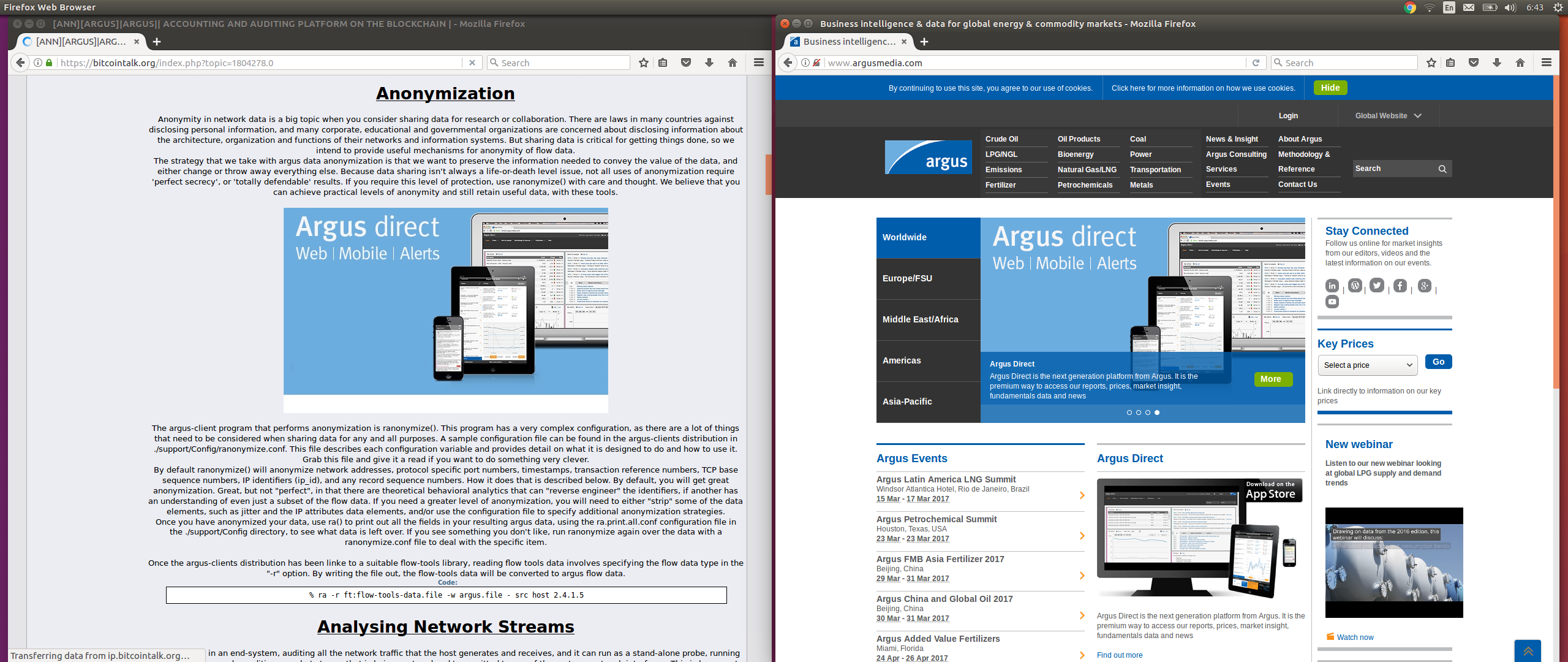Click Login link on Argus site
The height and width of the screenshot is (662, 1568).
tap(1288, 116)
